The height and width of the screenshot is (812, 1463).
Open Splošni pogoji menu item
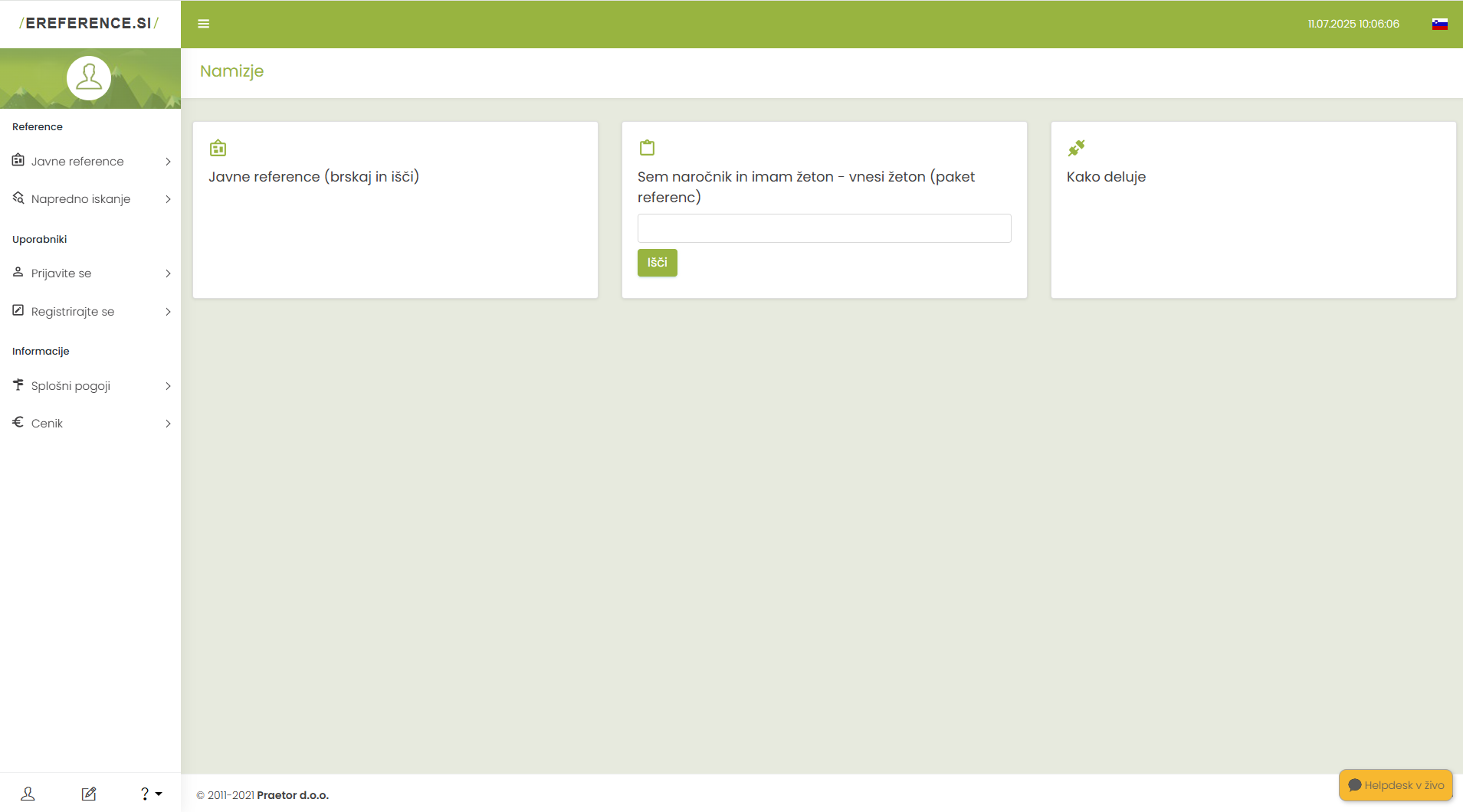pyautogui.click(x=71, y=386)
